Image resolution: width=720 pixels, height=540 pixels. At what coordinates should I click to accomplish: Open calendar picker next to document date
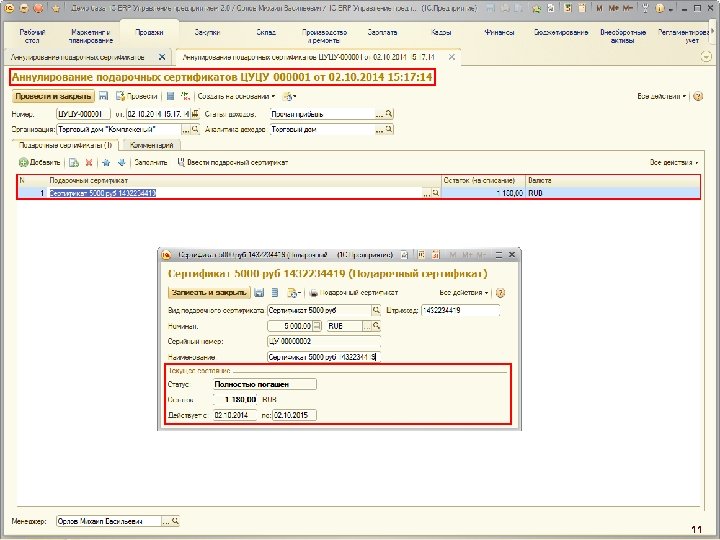pos(195,114)
